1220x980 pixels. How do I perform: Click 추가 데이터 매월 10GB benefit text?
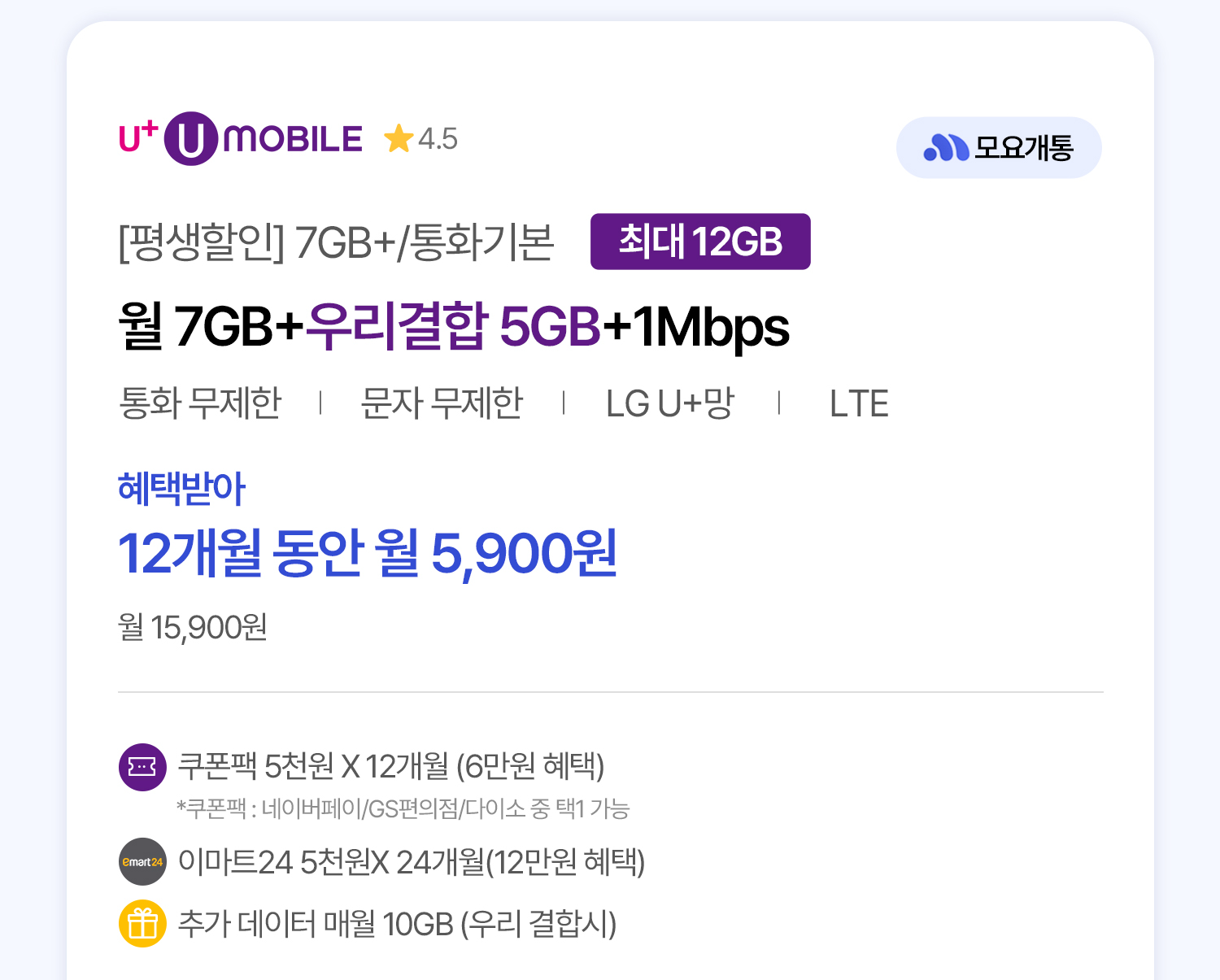(397, 924)
